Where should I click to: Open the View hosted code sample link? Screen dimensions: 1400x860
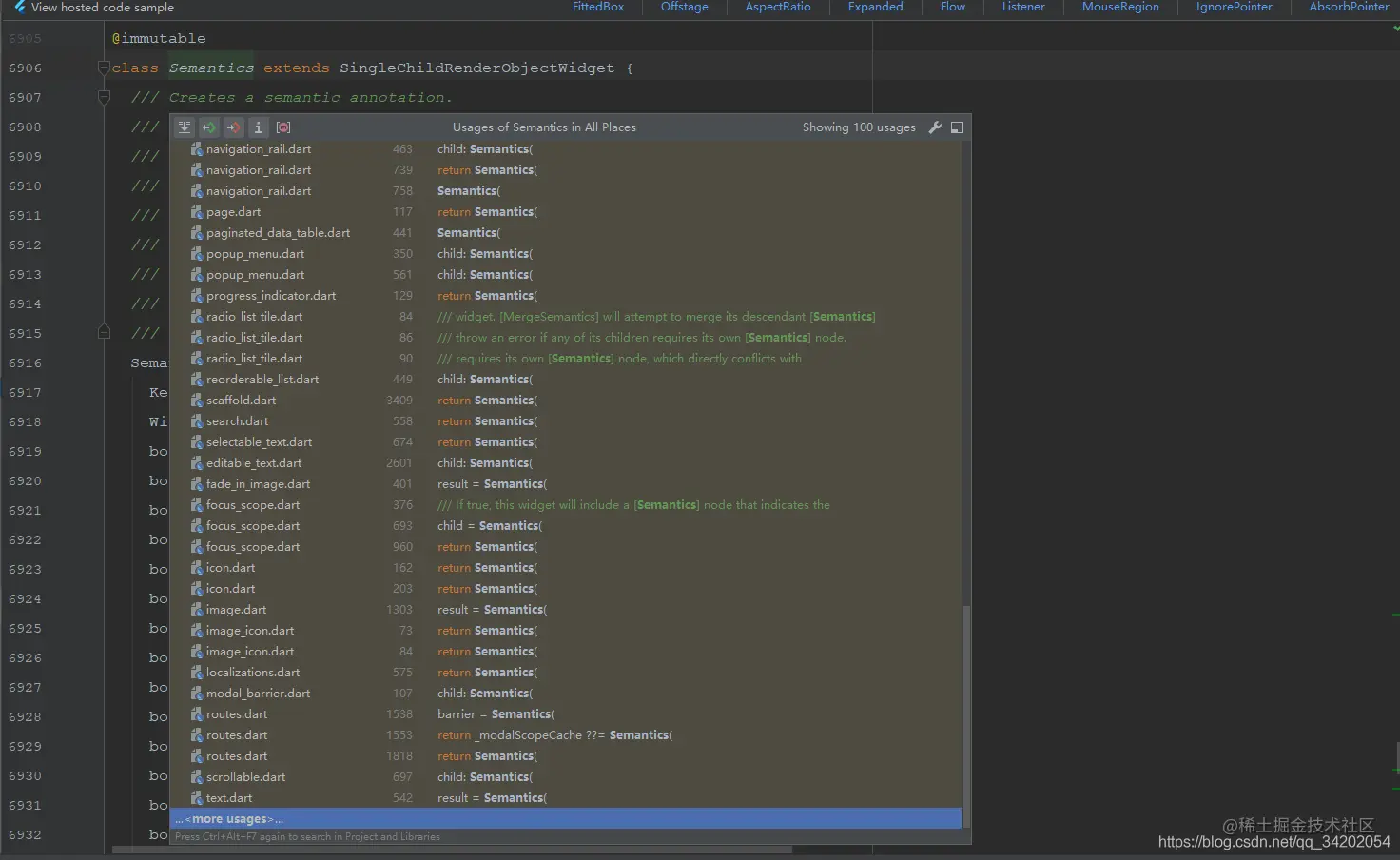click(x=103, y=8)
